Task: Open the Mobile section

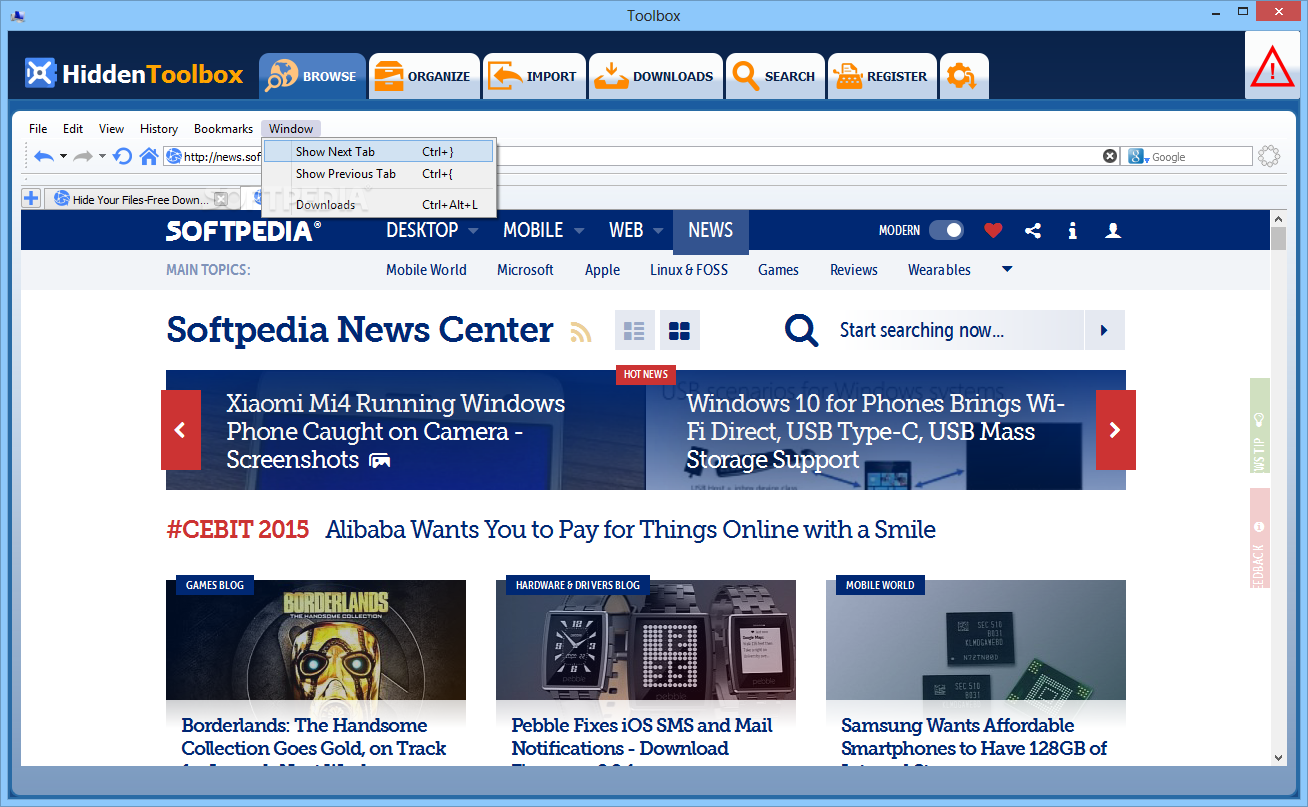Action: tap(533, 230)
